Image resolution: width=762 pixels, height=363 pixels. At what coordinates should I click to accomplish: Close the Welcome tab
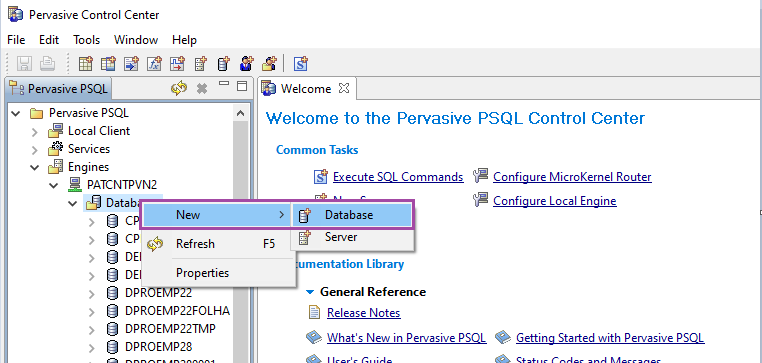[344, 88]
